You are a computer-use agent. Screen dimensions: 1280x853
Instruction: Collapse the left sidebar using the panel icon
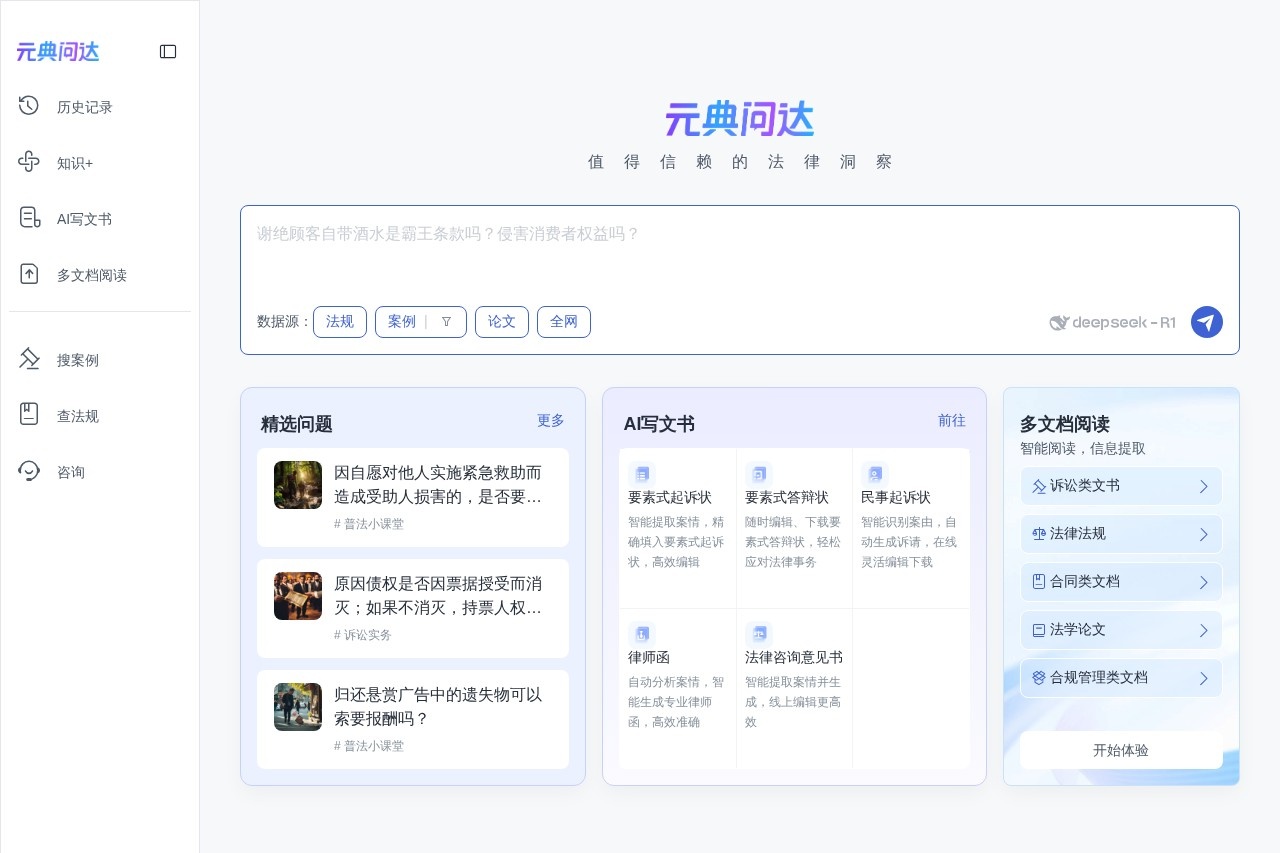pyautogui.click(x=168, y=51)
